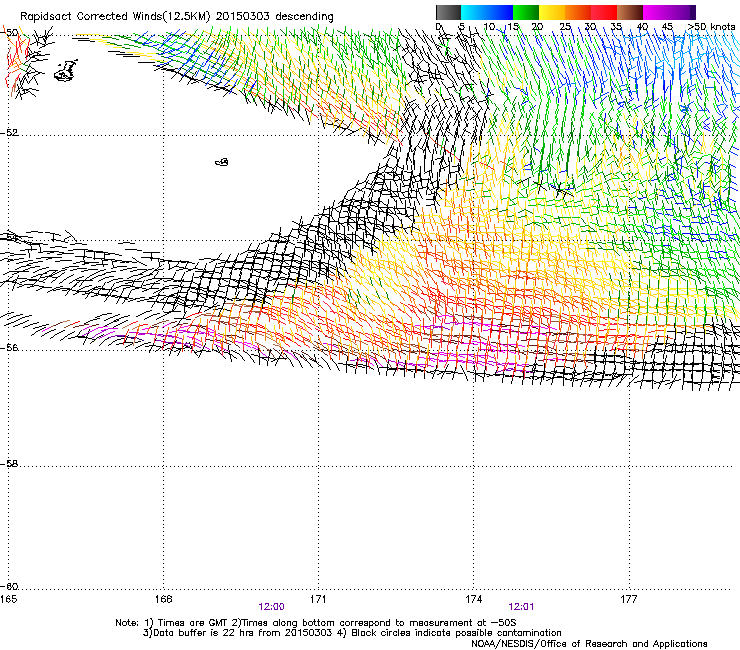Select the yellow 20-25 knots legend segment
The width and height of the screenshot is (740, 650).
click(552, 12)
